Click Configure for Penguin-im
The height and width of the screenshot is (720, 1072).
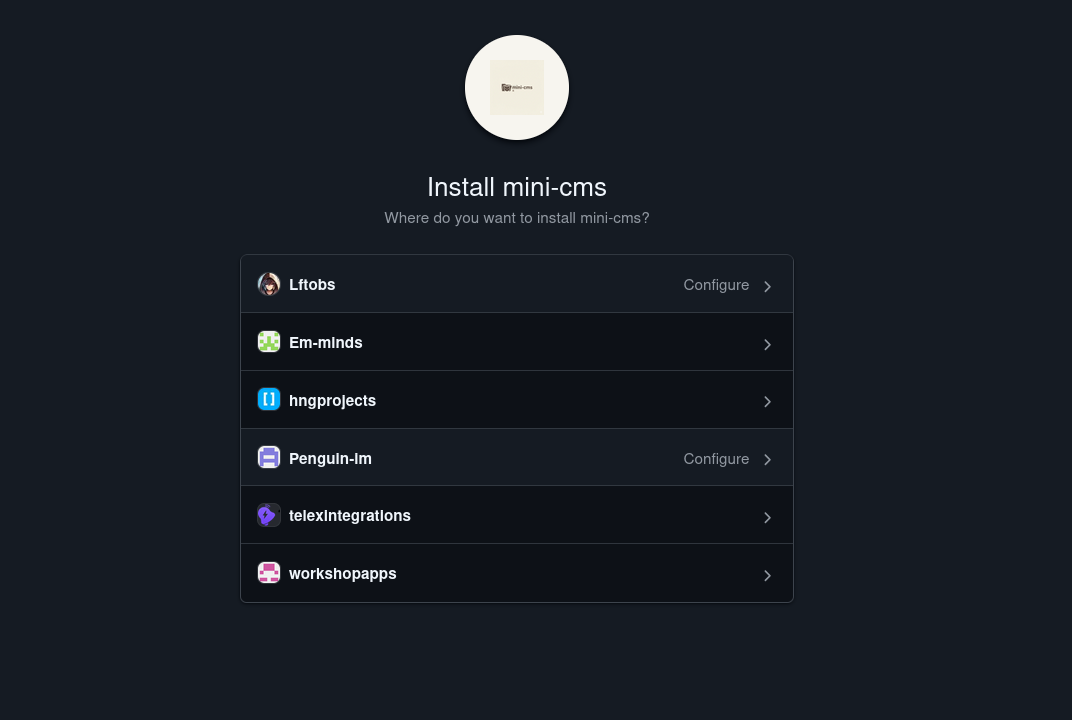click(x=716, y=458)
